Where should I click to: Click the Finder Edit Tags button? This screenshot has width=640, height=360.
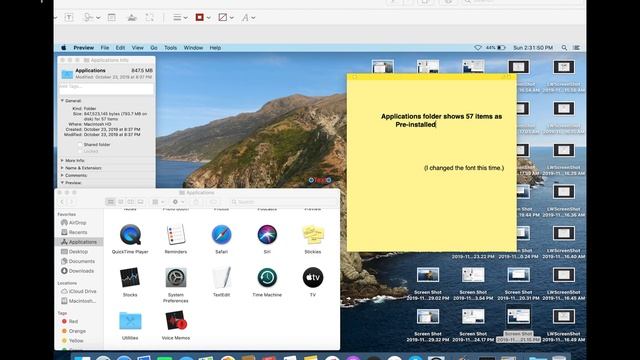pos(213,202)
